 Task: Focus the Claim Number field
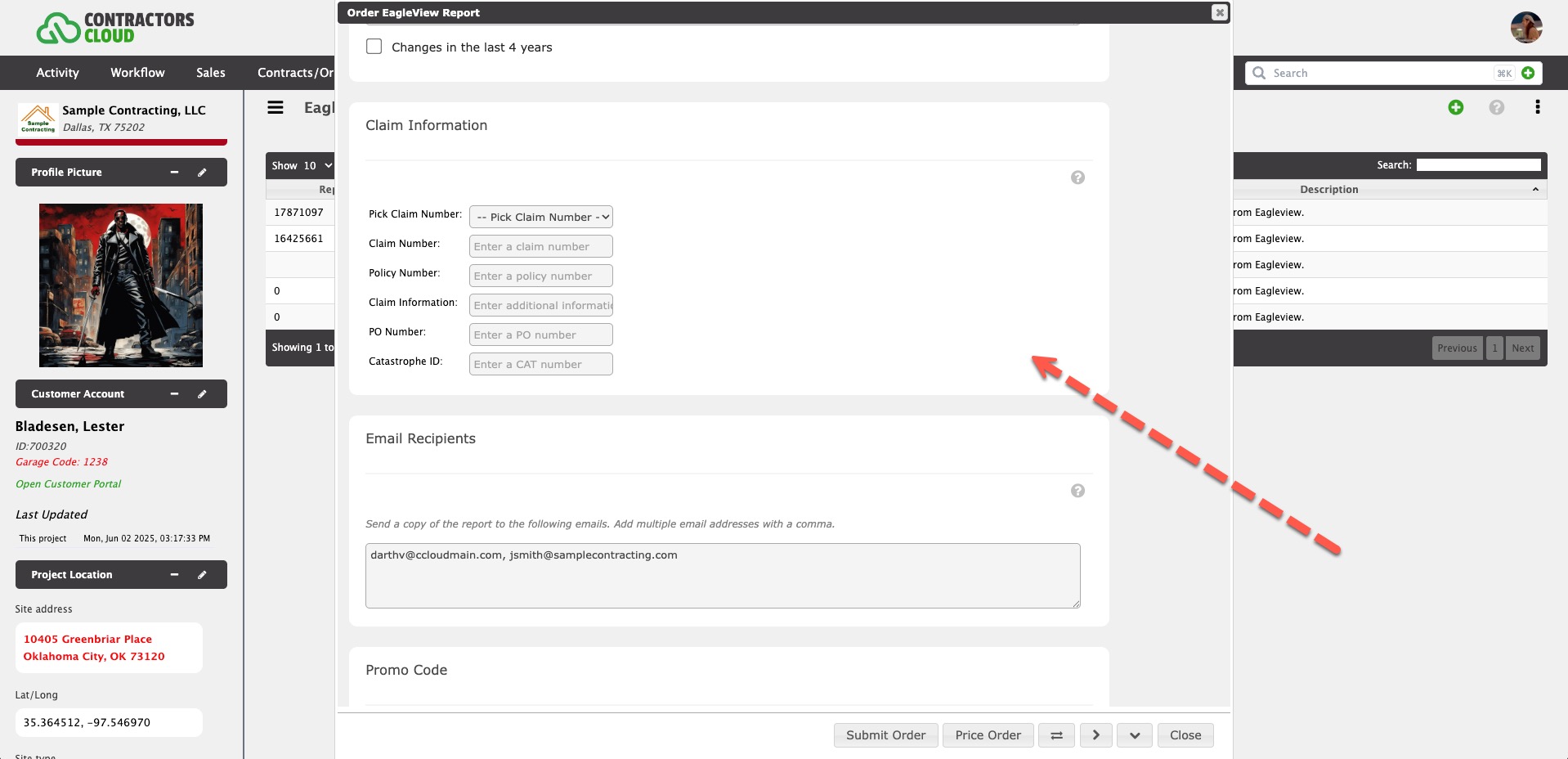coord(541,246)
